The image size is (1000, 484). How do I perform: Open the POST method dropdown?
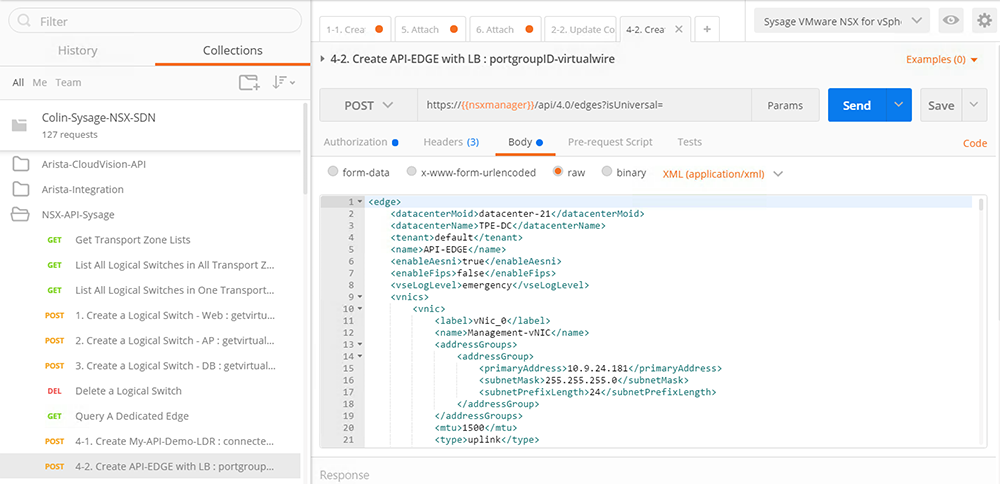368,105
